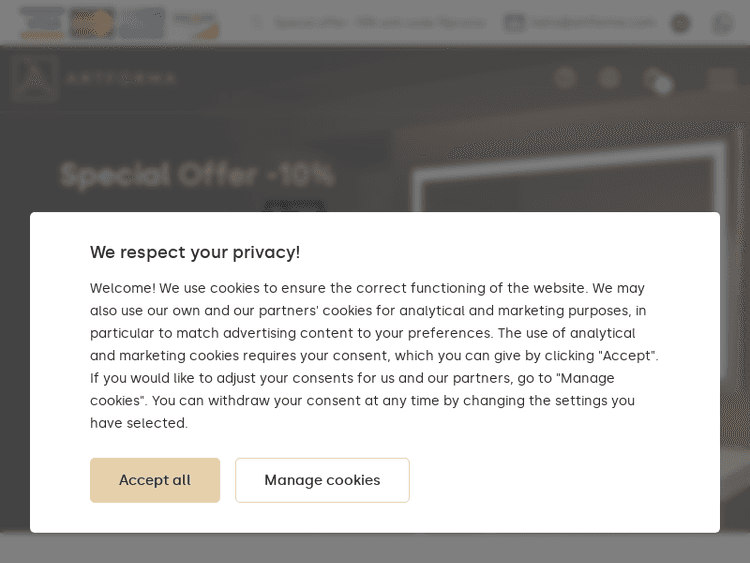Image resolution: width=750 pixels, height=563 pixels.
Task: Accept all cookies
Action: click(x=155, y=480)
